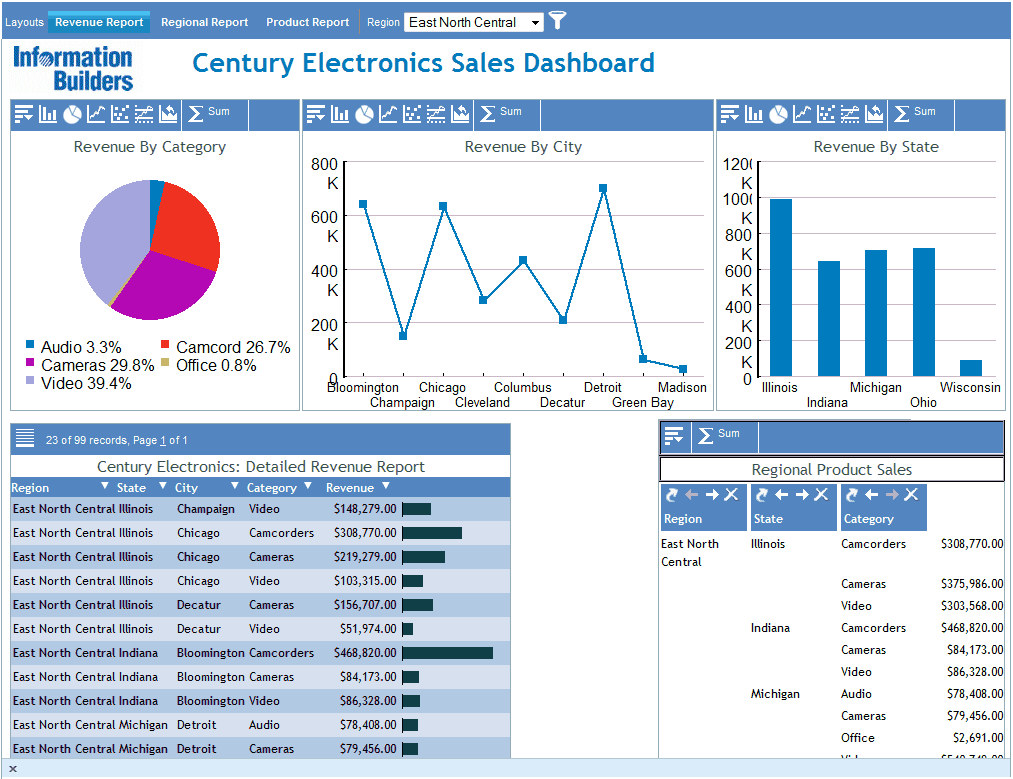Open the Region column dropdown in revenue report
This screenshot has width=1013, height=779.
[105, 486]
